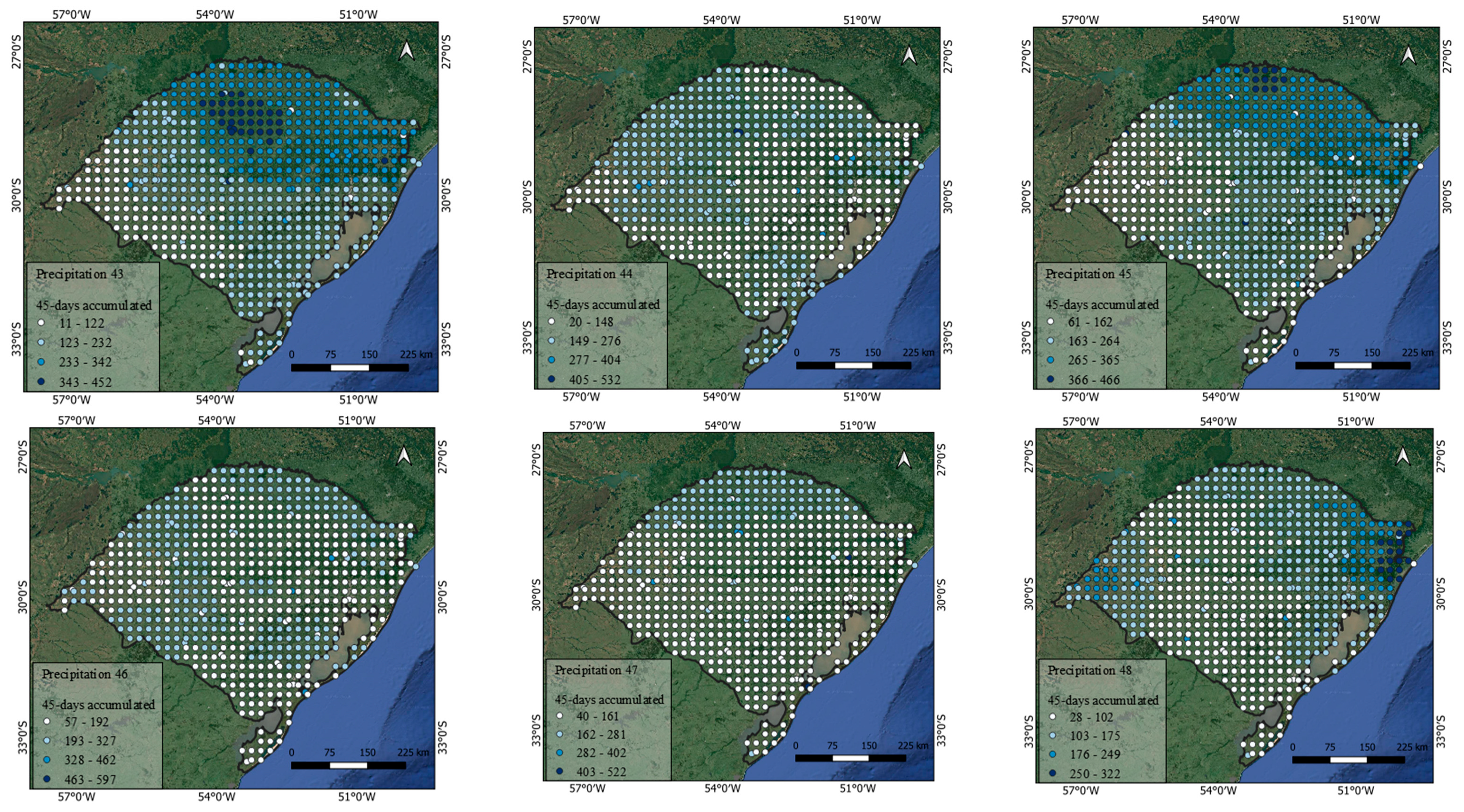Click the scale bar in Precipitation 48 map
Viewport: 1464px width, 812px height.
pyautogui.click(x=1348, y=760)
